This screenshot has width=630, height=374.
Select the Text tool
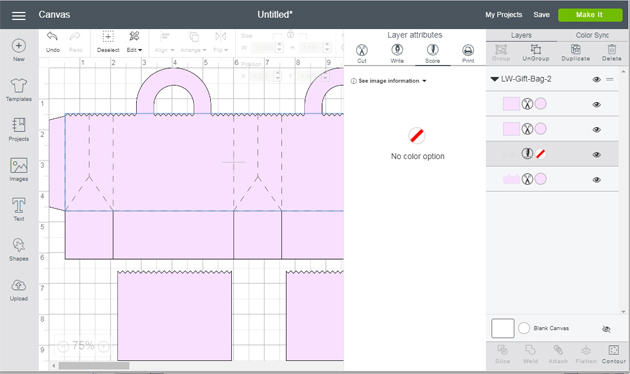click(x=18, y=209)
